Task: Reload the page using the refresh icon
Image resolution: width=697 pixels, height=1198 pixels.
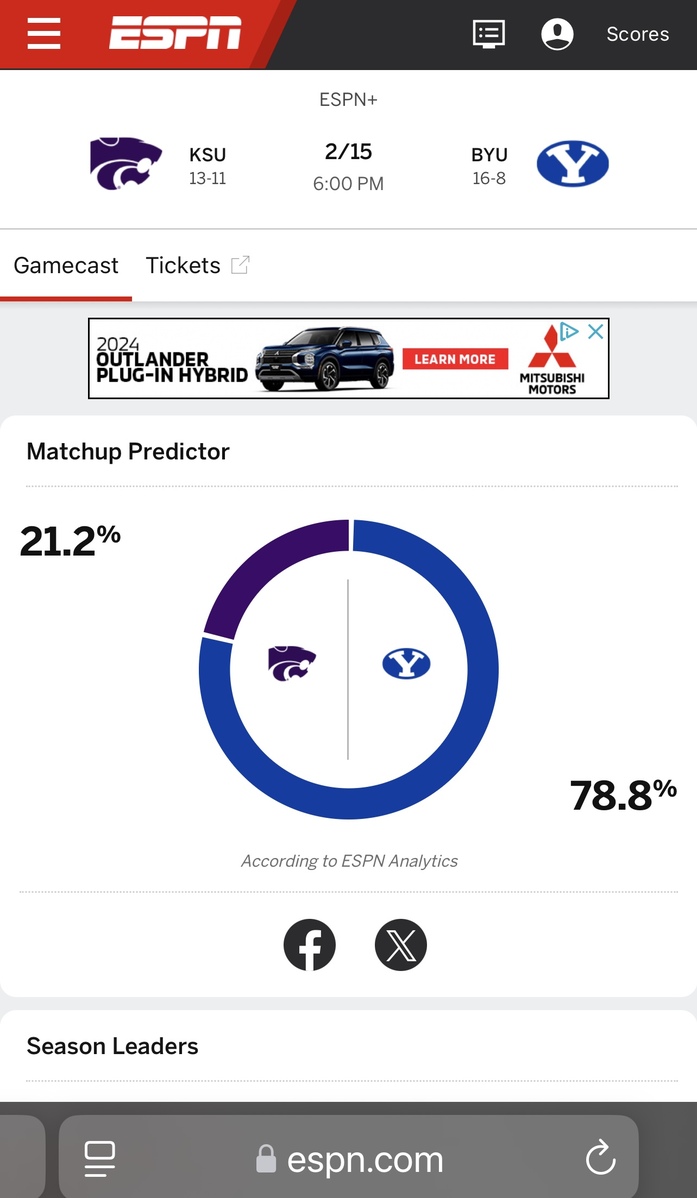Action: [600, 1158]
